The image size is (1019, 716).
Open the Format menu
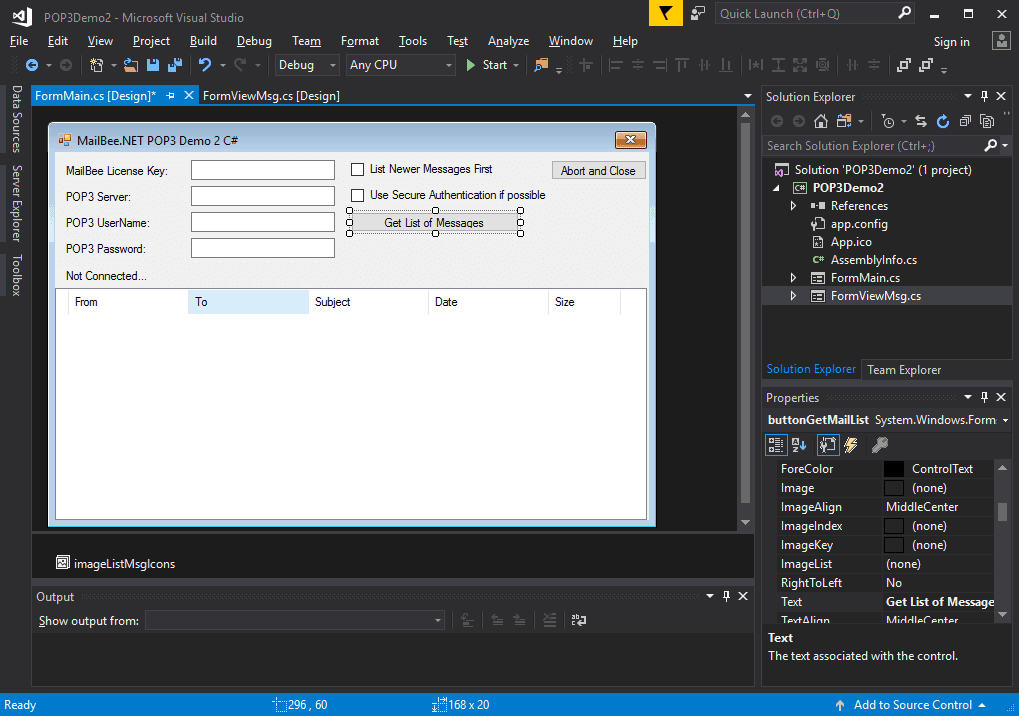(359, 41)
